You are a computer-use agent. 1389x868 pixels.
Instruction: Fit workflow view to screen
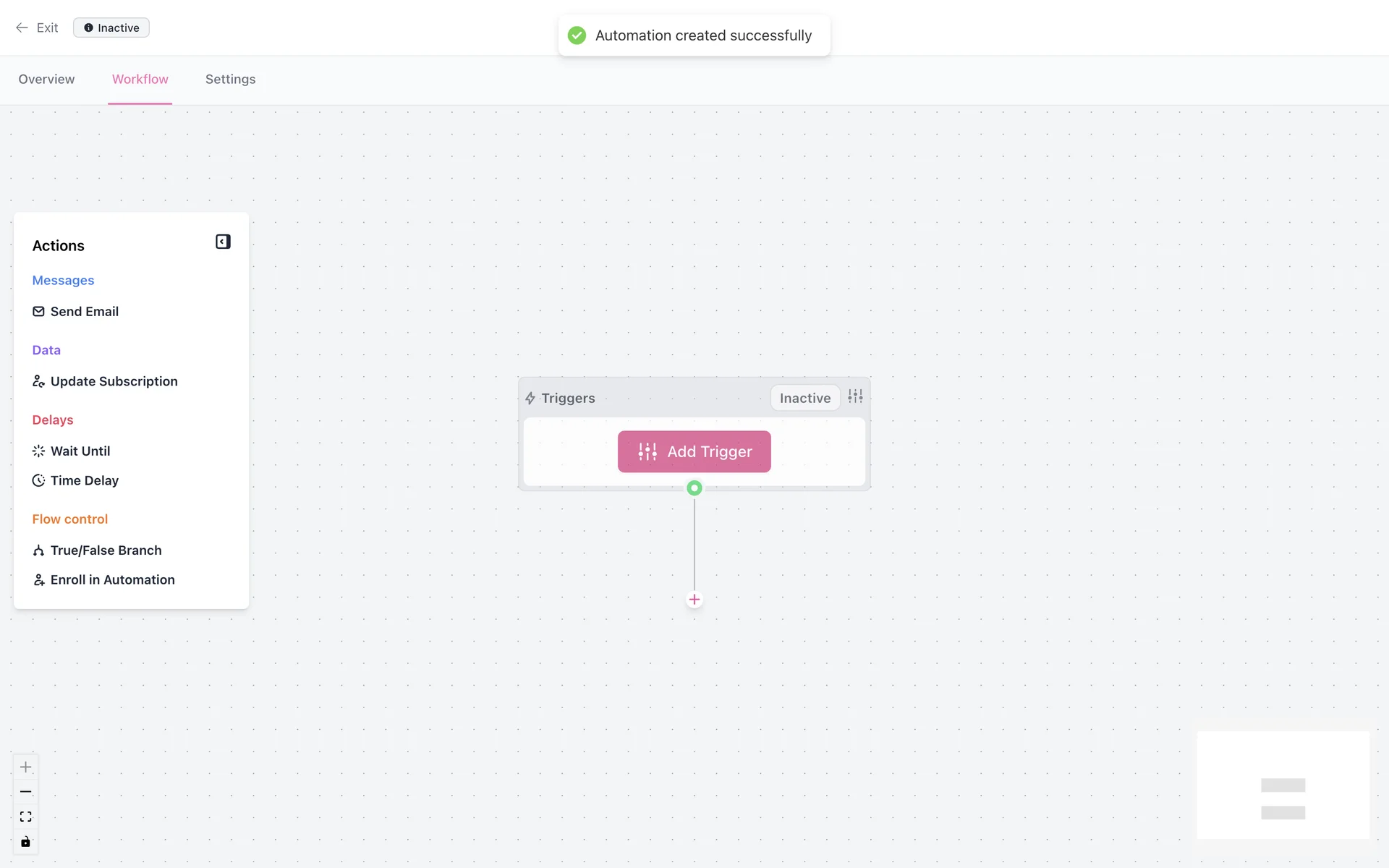tap(25, 817)
